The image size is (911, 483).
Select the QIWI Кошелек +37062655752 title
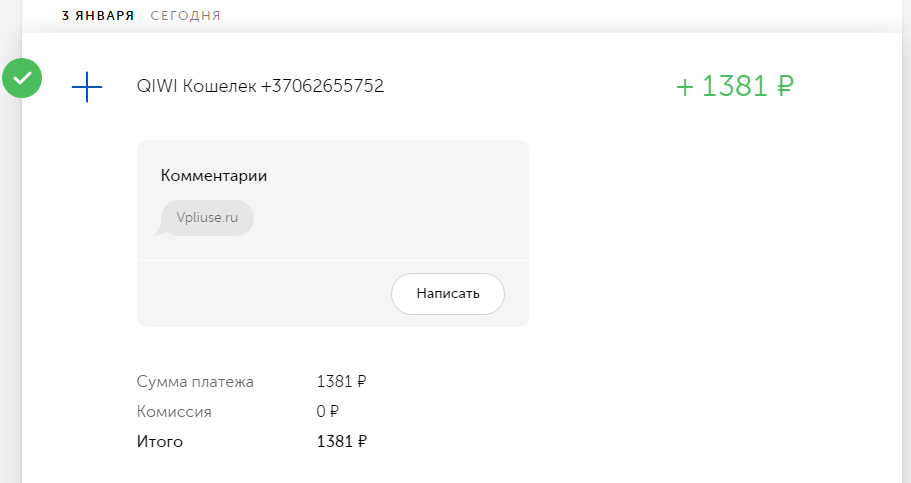click(260, 86)
